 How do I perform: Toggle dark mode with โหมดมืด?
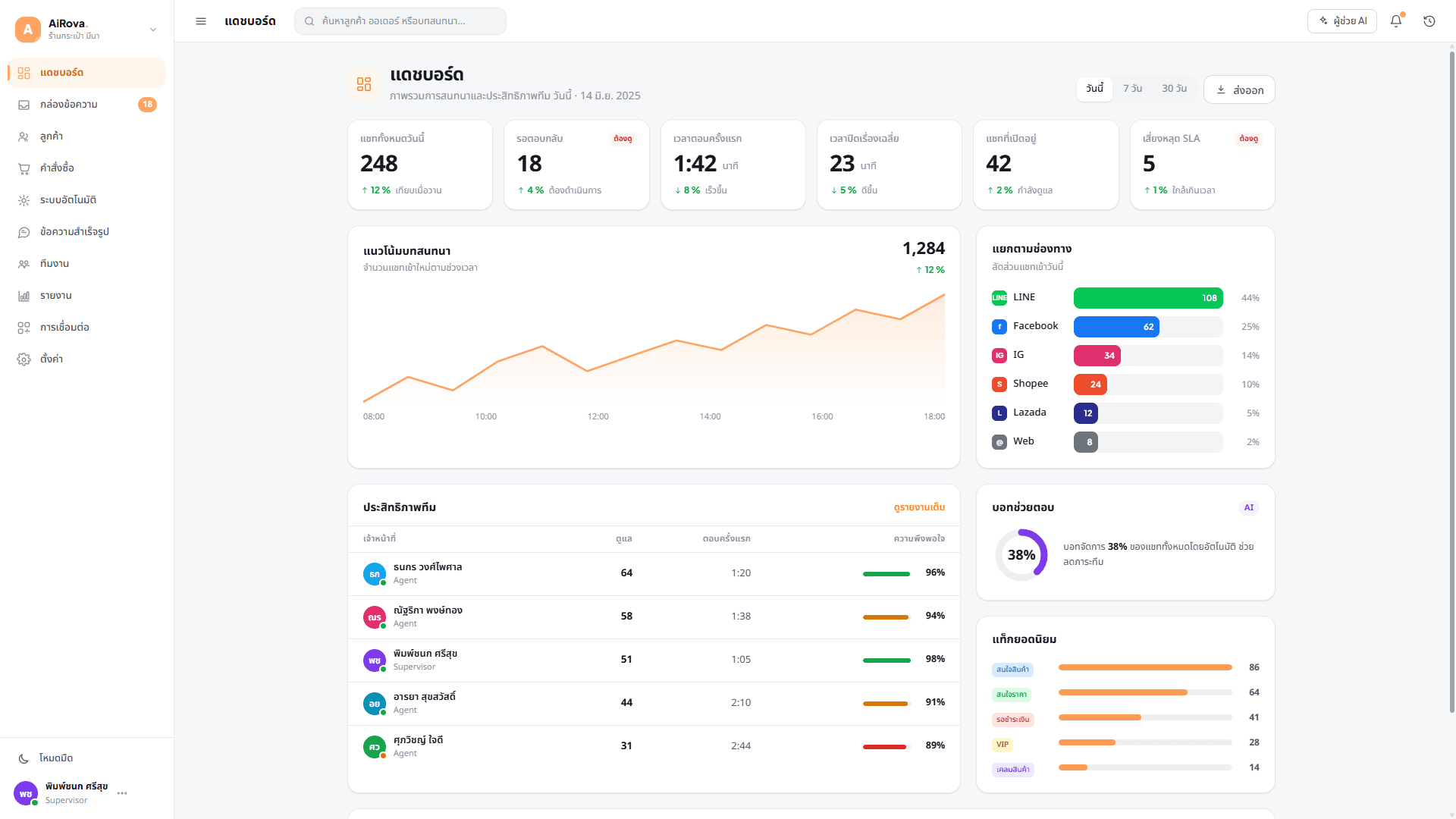tap(86, 758)
